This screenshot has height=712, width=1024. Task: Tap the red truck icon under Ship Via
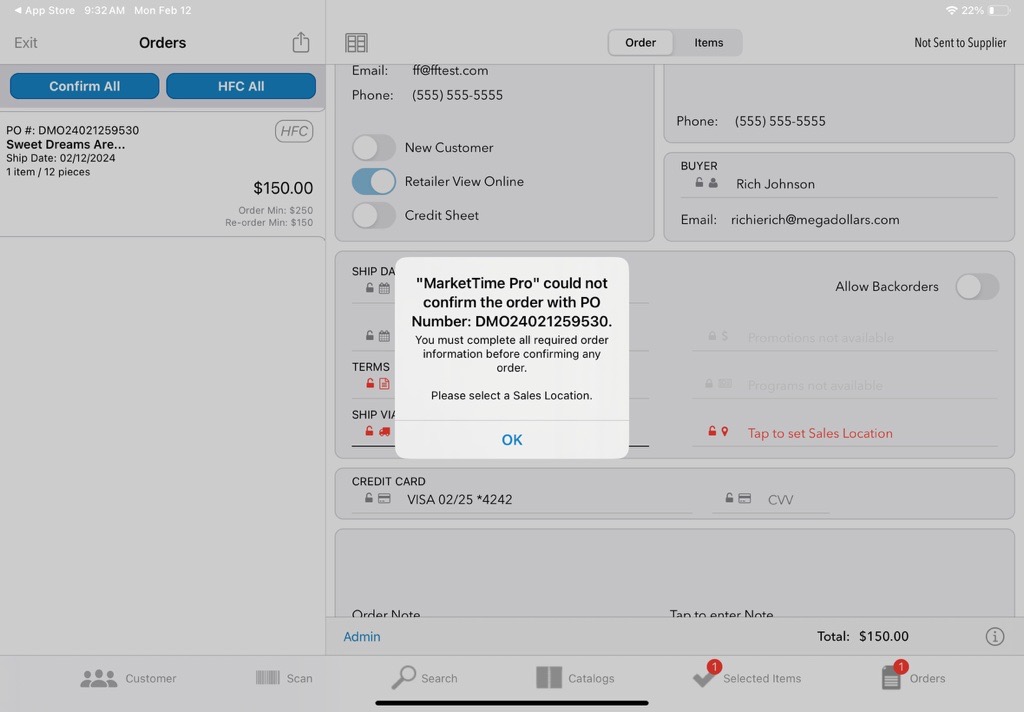pos(385,431)
